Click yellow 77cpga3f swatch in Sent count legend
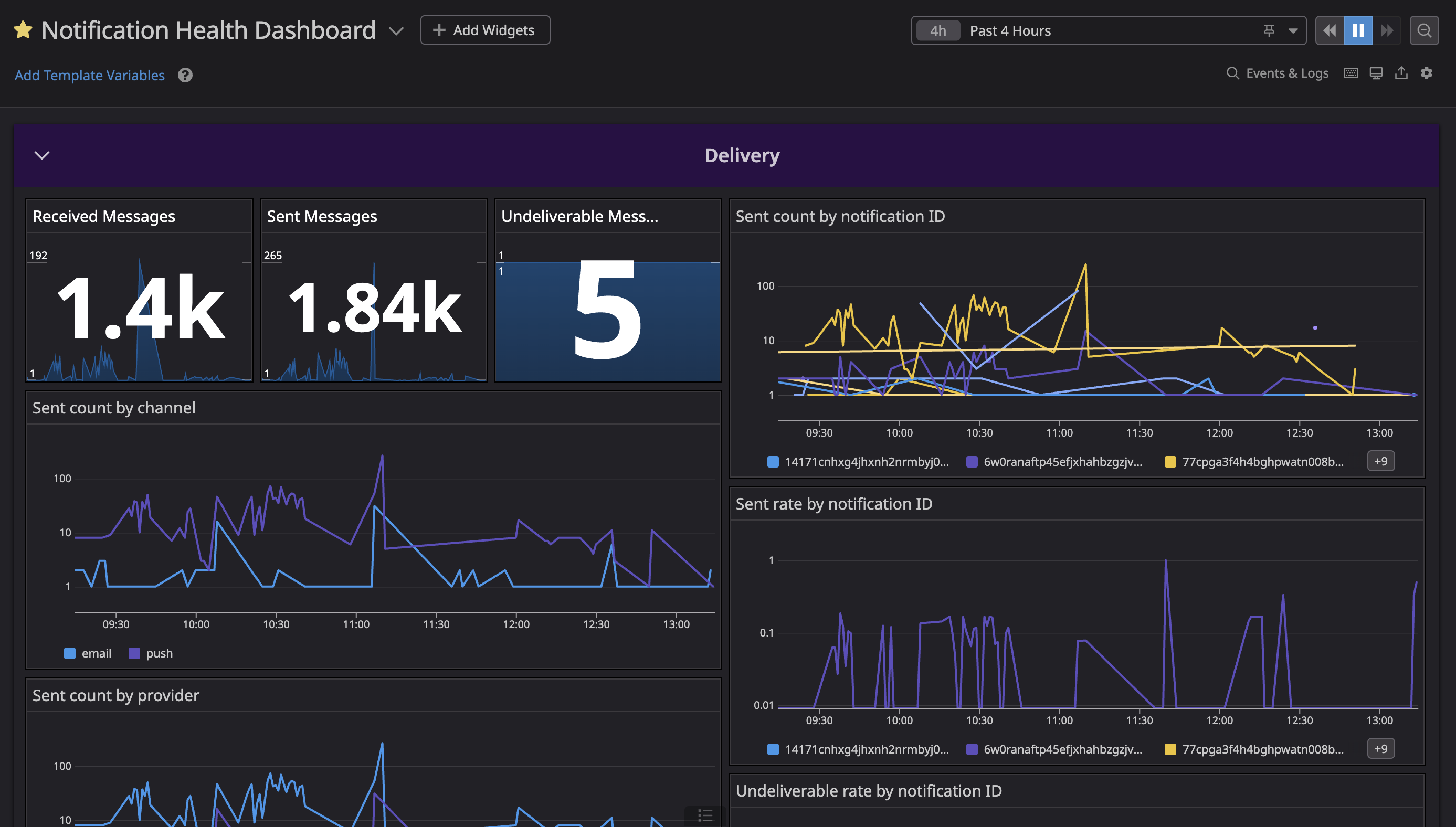1456x827 pixels. 1170,462
